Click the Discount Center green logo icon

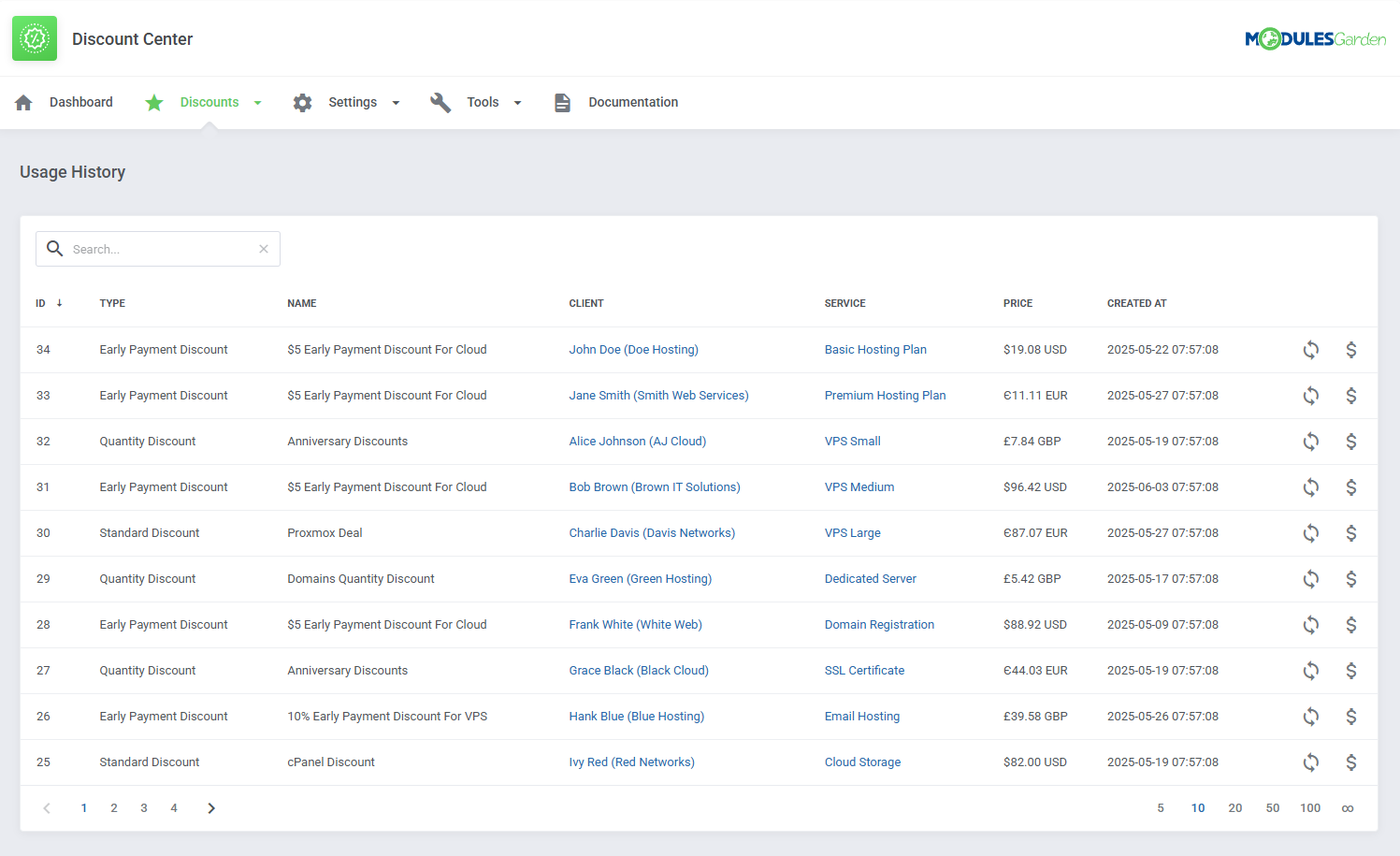pos(35,38)
